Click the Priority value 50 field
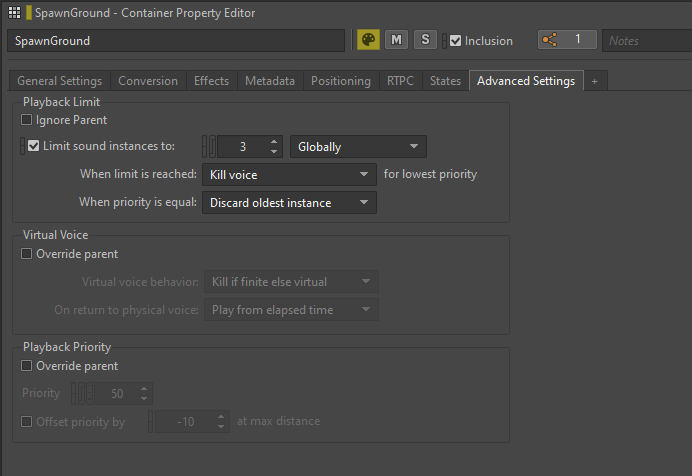692x476 pixels. pyautogui.click(x=117, y=394)
